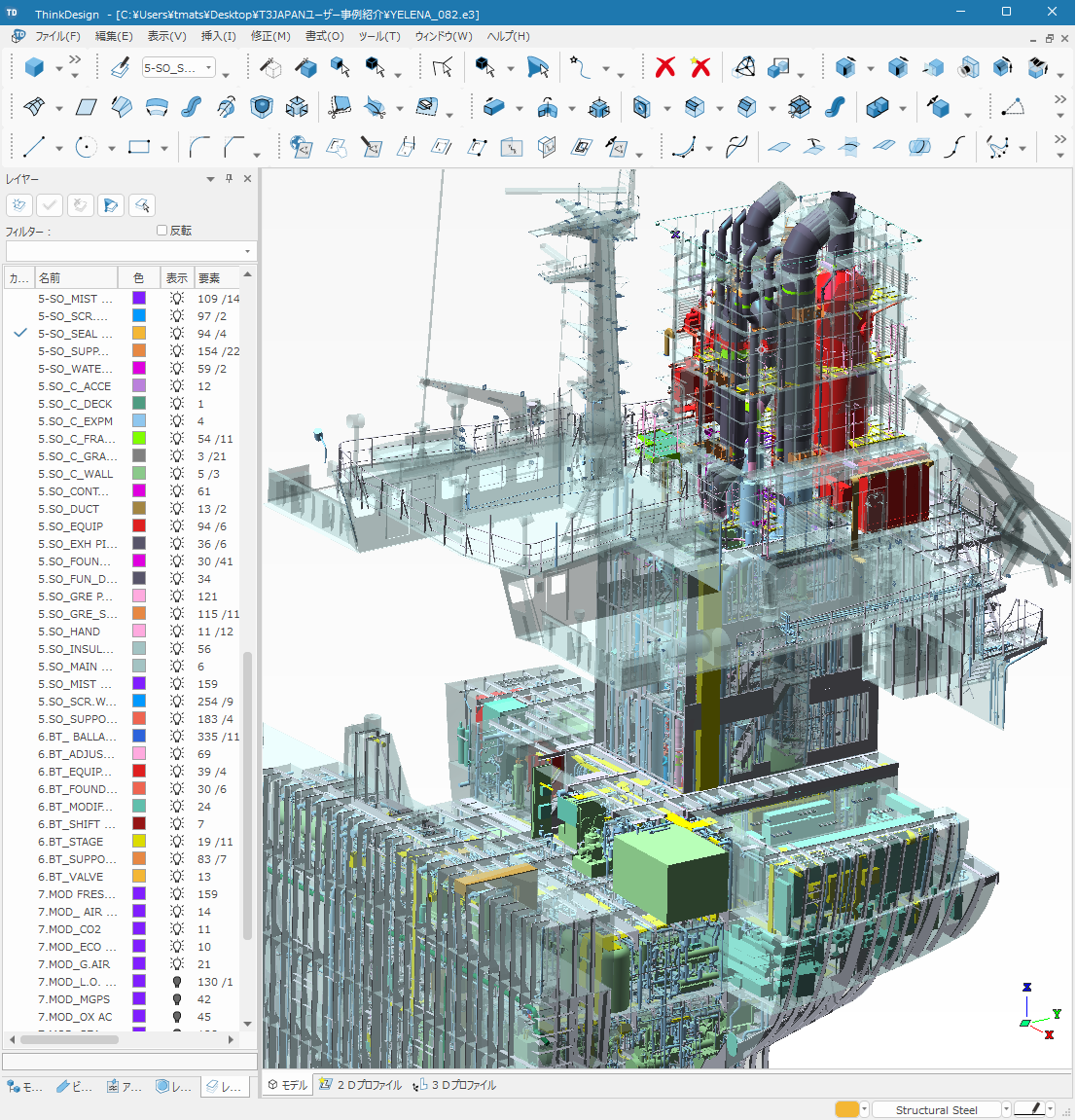The image size is (1076, 1120).
Task: Click the layer filter funnel icon
Action: 111,205
